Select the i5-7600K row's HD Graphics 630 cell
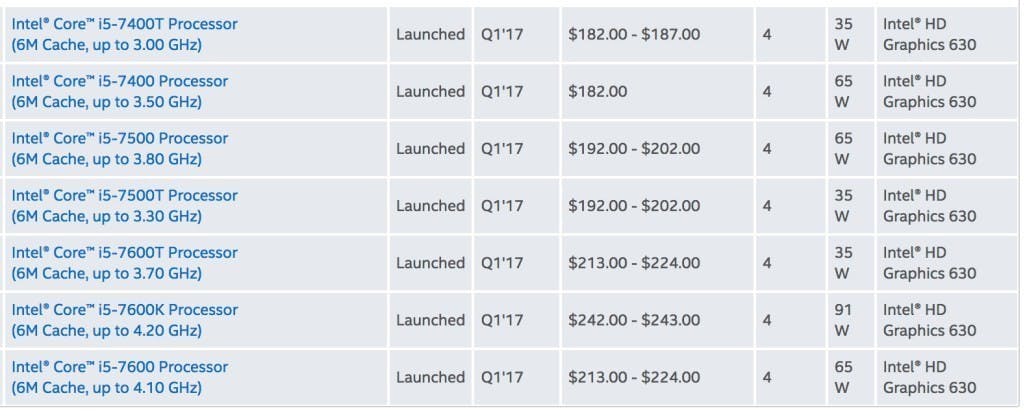The image size is (1024, 417). 929,320
